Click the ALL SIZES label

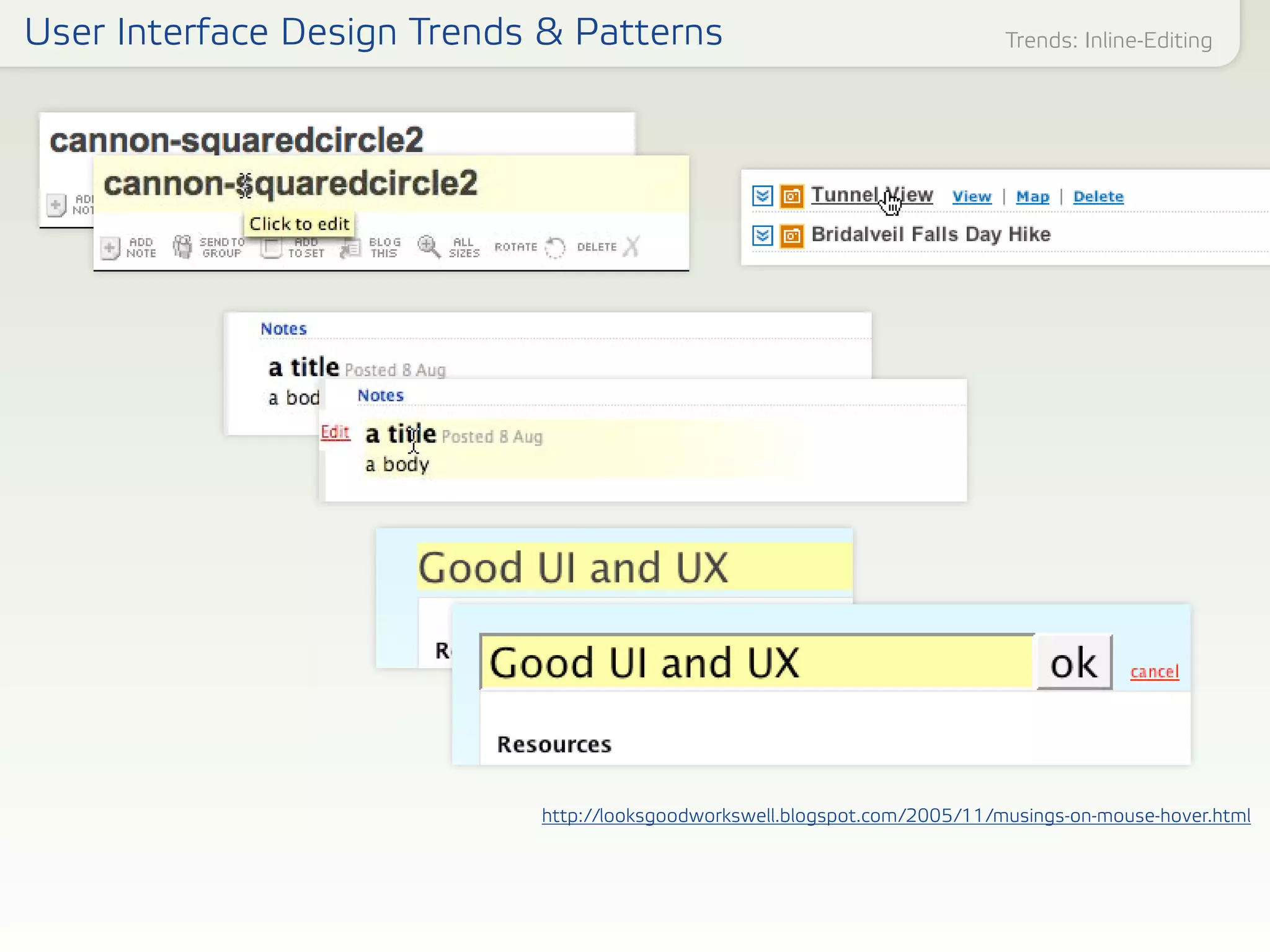(464, 247)
